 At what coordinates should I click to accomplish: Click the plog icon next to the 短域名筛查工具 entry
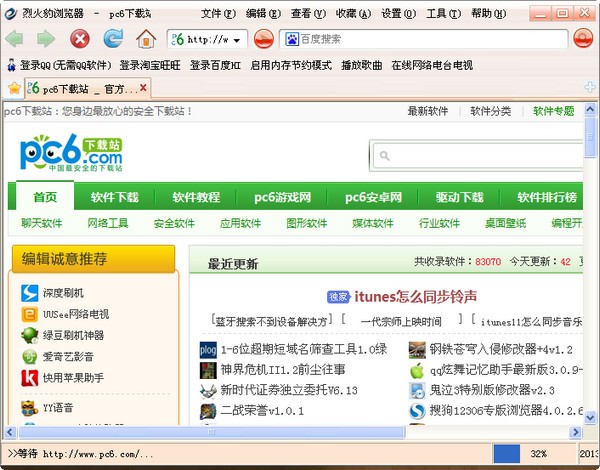click(208, 349)
